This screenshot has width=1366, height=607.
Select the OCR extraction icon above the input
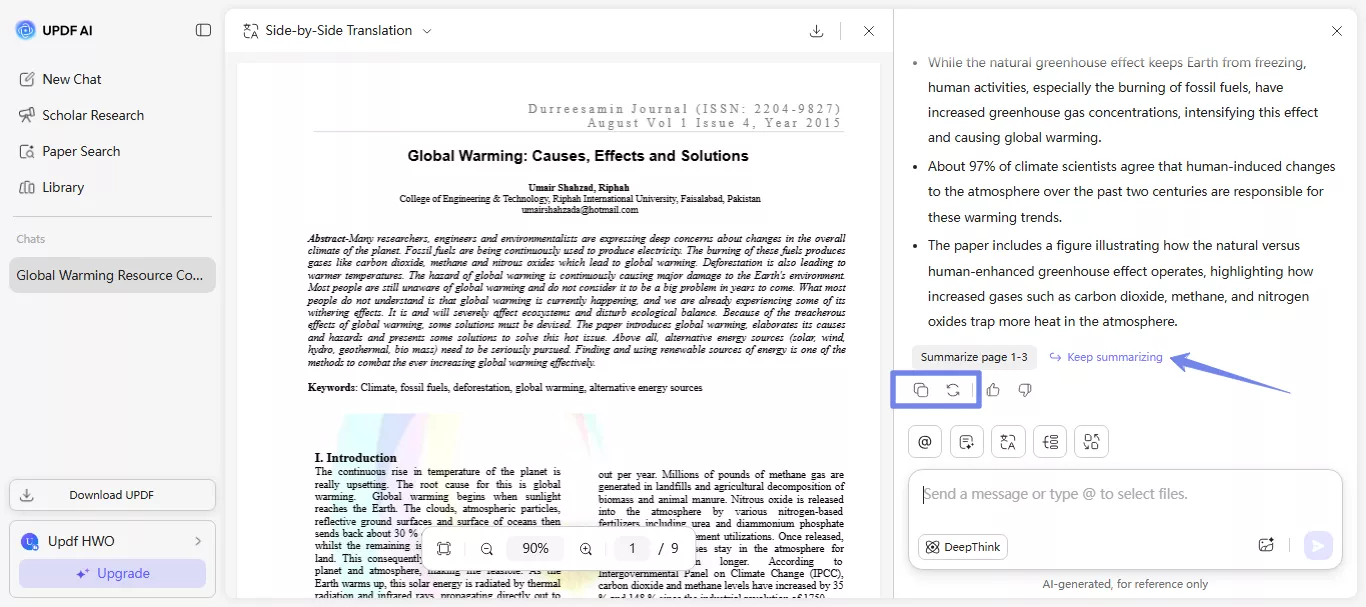pos(1091,441)
